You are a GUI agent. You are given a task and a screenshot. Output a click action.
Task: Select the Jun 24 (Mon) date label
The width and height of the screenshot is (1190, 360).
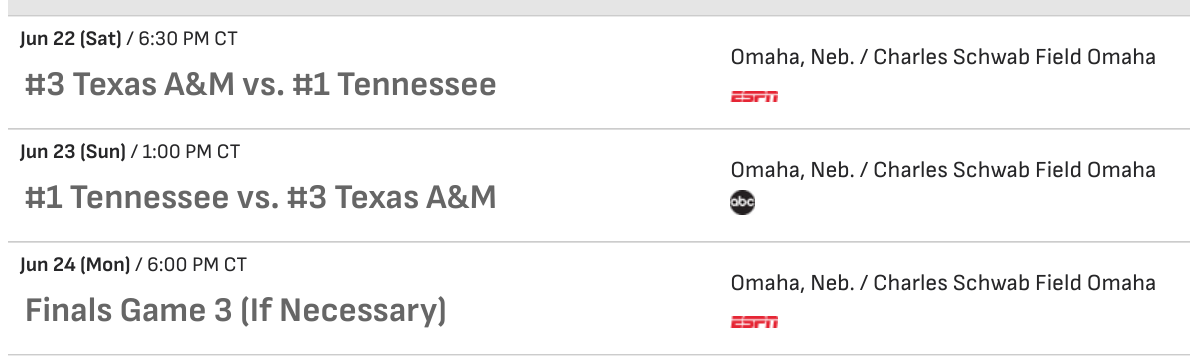75,265
